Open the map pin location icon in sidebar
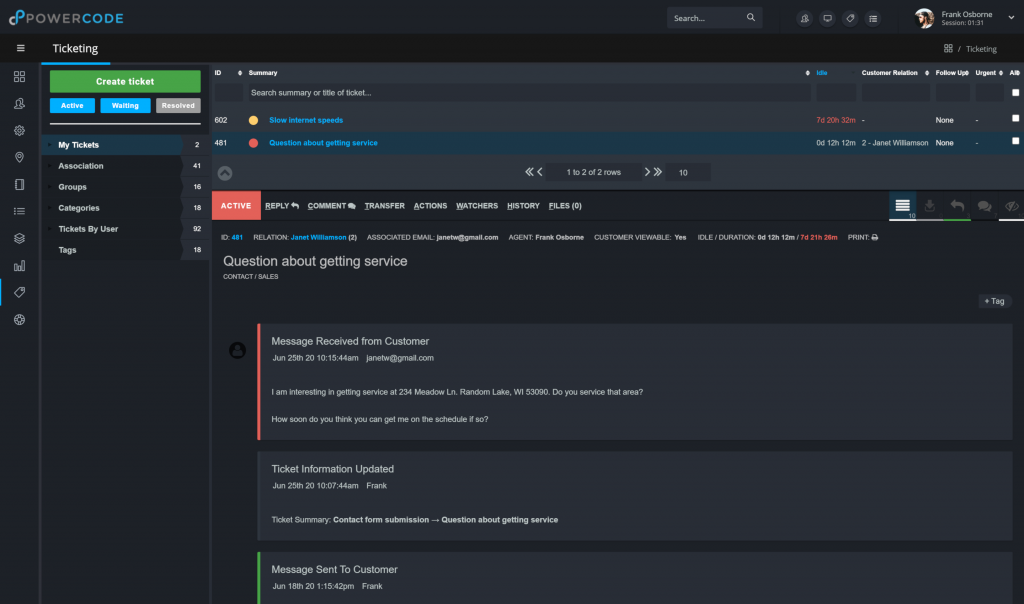This screenshot has width=1024, height=604. pyautogui.click(x=19, y=157)
